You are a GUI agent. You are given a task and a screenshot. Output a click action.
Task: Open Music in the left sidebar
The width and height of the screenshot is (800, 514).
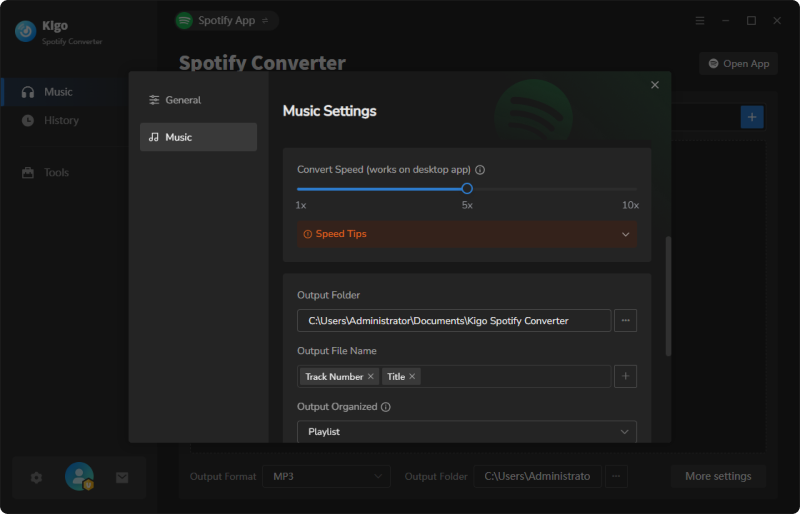click(66, 92)
